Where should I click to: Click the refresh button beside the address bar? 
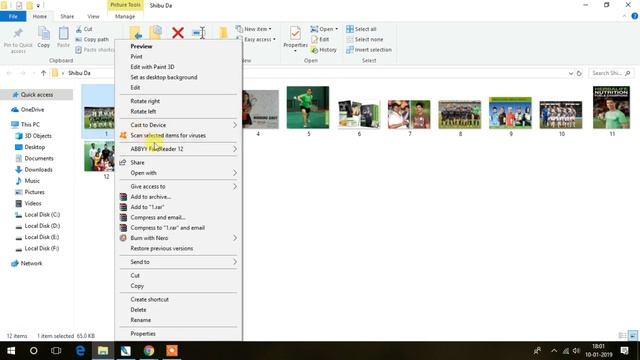coord(579,73)
